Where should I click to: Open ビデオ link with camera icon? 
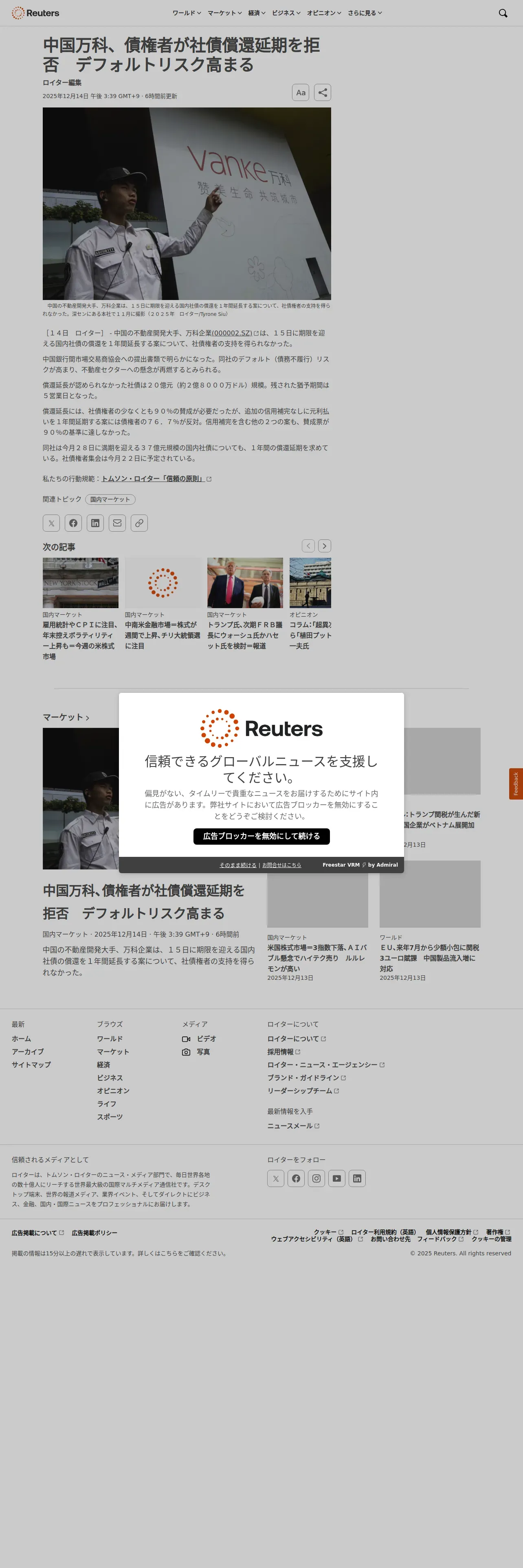(x=199, y=1039)
